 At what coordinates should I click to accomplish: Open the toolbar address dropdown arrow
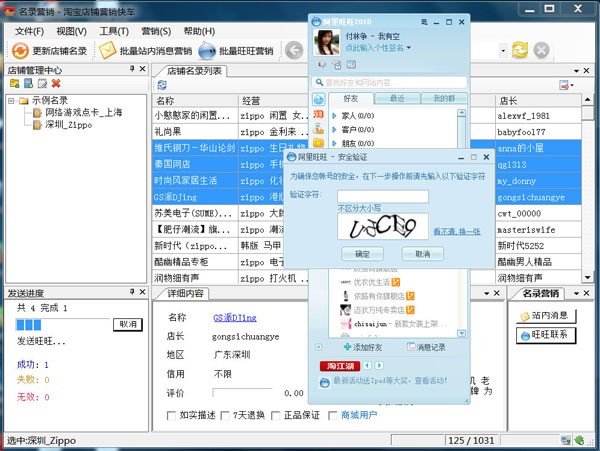click(x=503, y=50)
